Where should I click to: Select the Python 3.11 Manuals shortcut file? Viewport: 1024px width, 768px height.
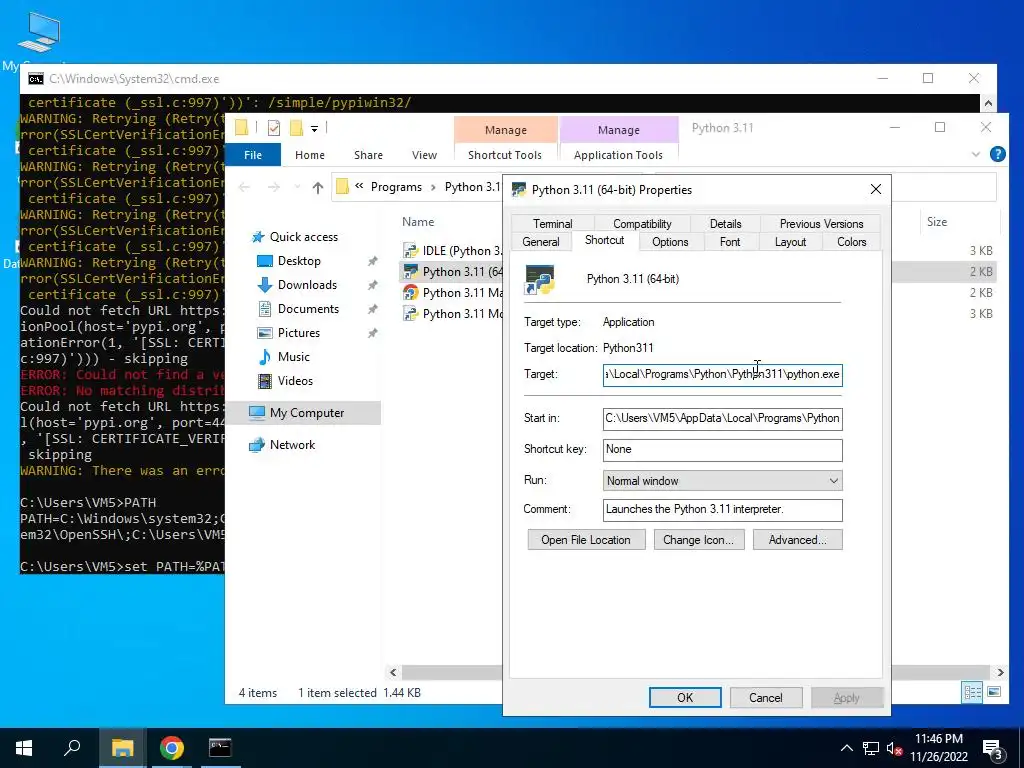click(453, 293)
